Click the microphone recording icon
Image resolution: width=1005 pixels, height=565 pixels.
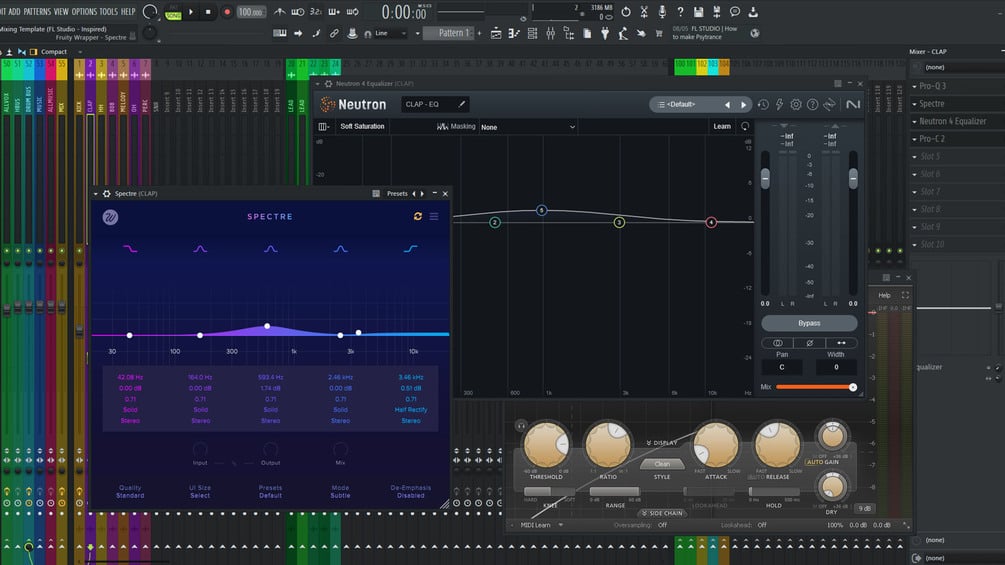point(662,12)
